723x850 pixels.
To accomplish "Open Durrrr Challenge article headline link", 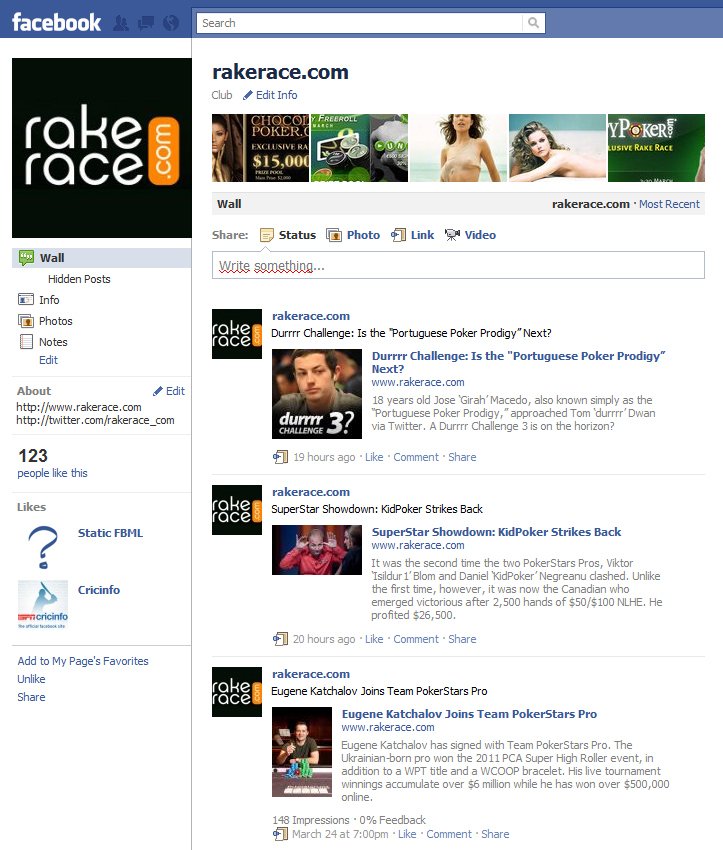I will 518,362.
